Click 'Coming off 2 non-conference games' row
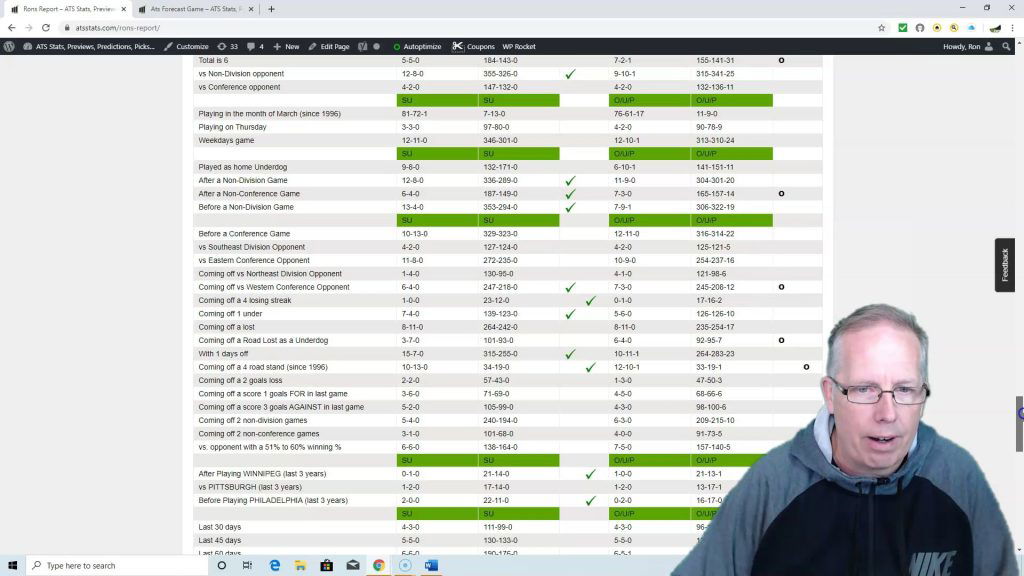The height and width of the screenshot is (576, 1024). [507, 434]
